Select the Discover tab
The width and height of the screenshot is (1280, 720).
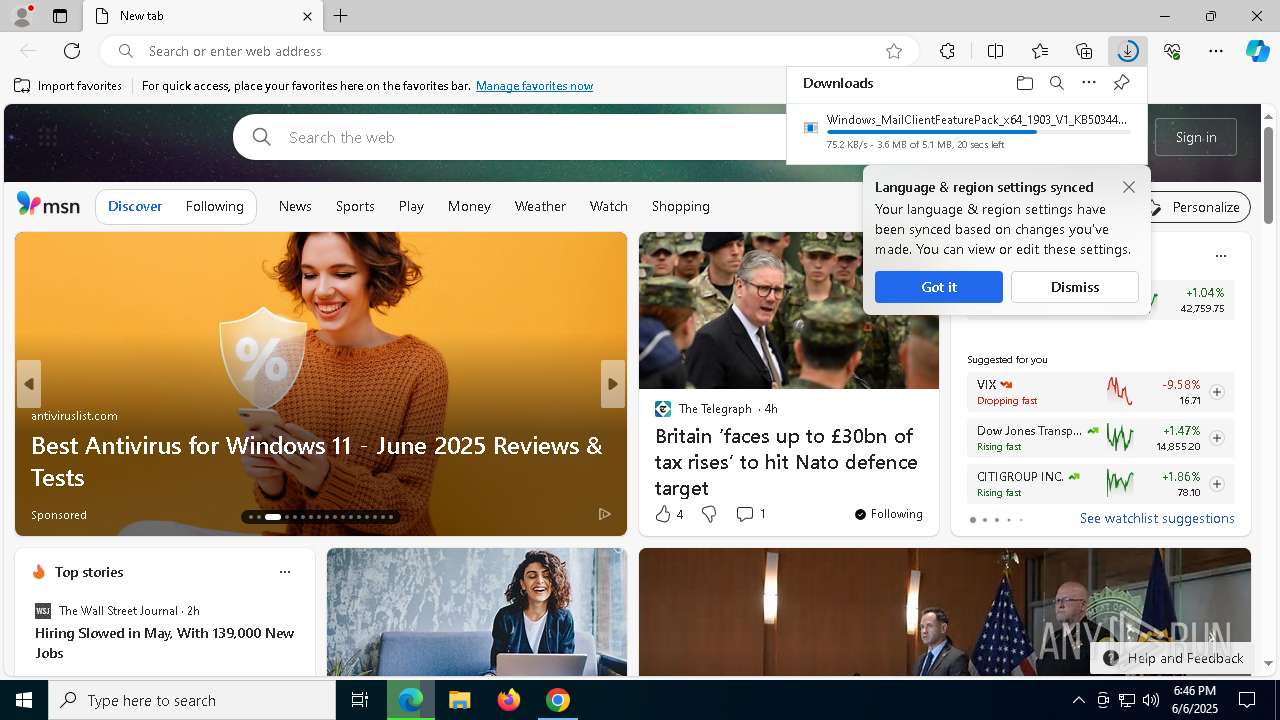pos(135,206)
